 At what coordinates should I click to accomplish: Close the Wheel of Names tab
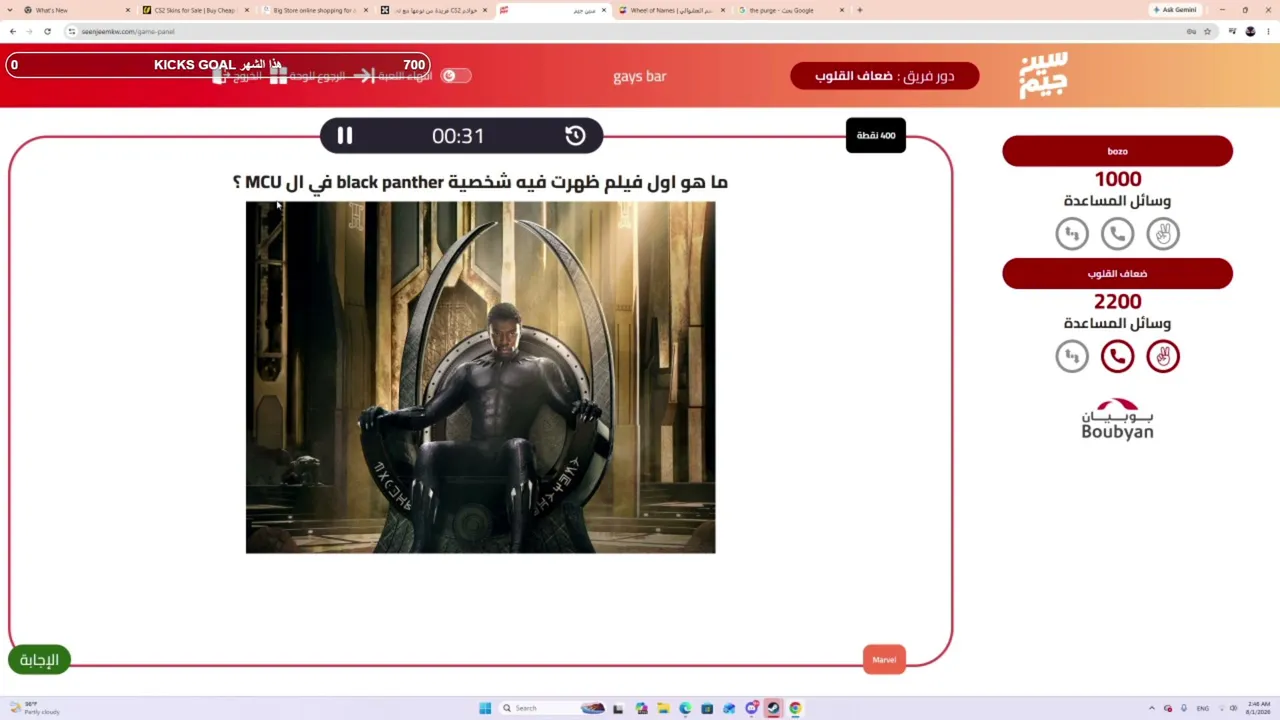tap(722, 10)
